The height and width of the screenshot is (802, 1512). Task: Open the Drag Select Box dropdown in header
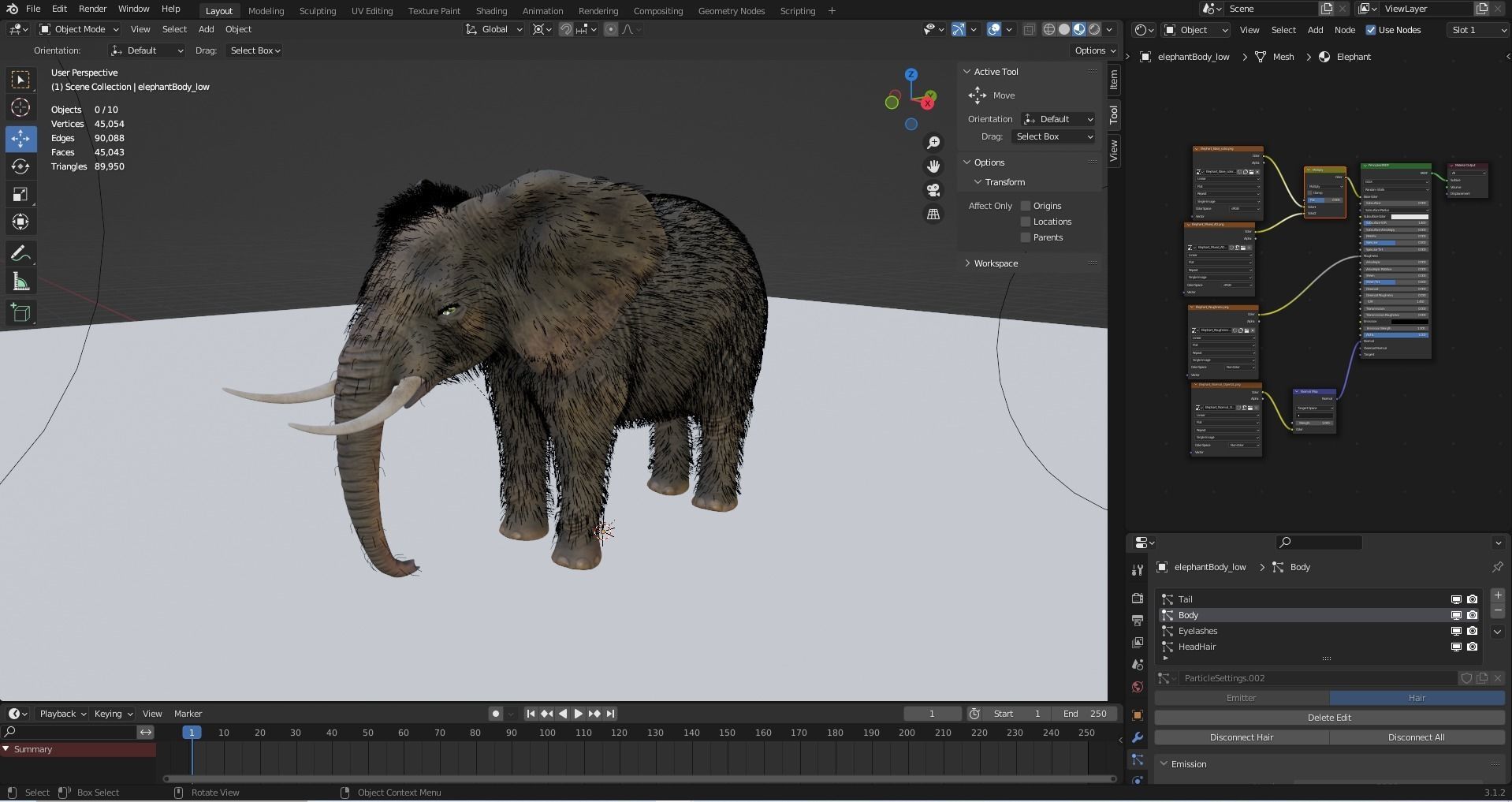point(254,50)
